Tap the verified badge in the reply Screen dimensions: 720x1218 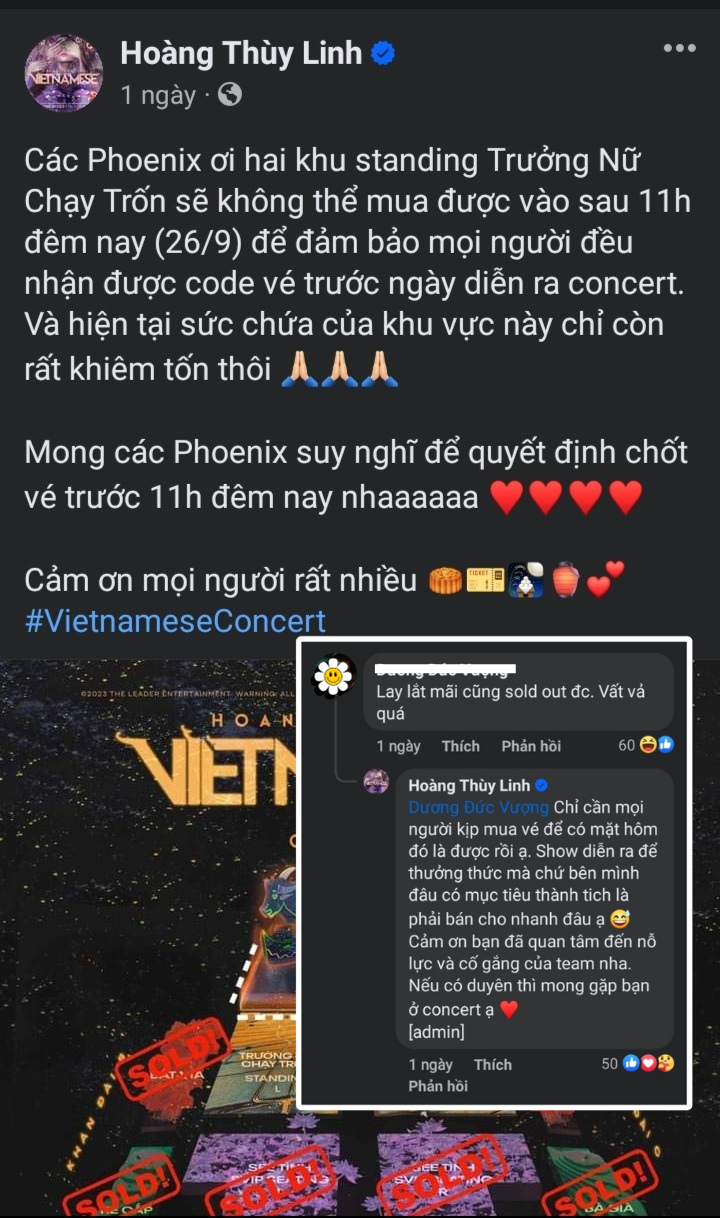541,785
